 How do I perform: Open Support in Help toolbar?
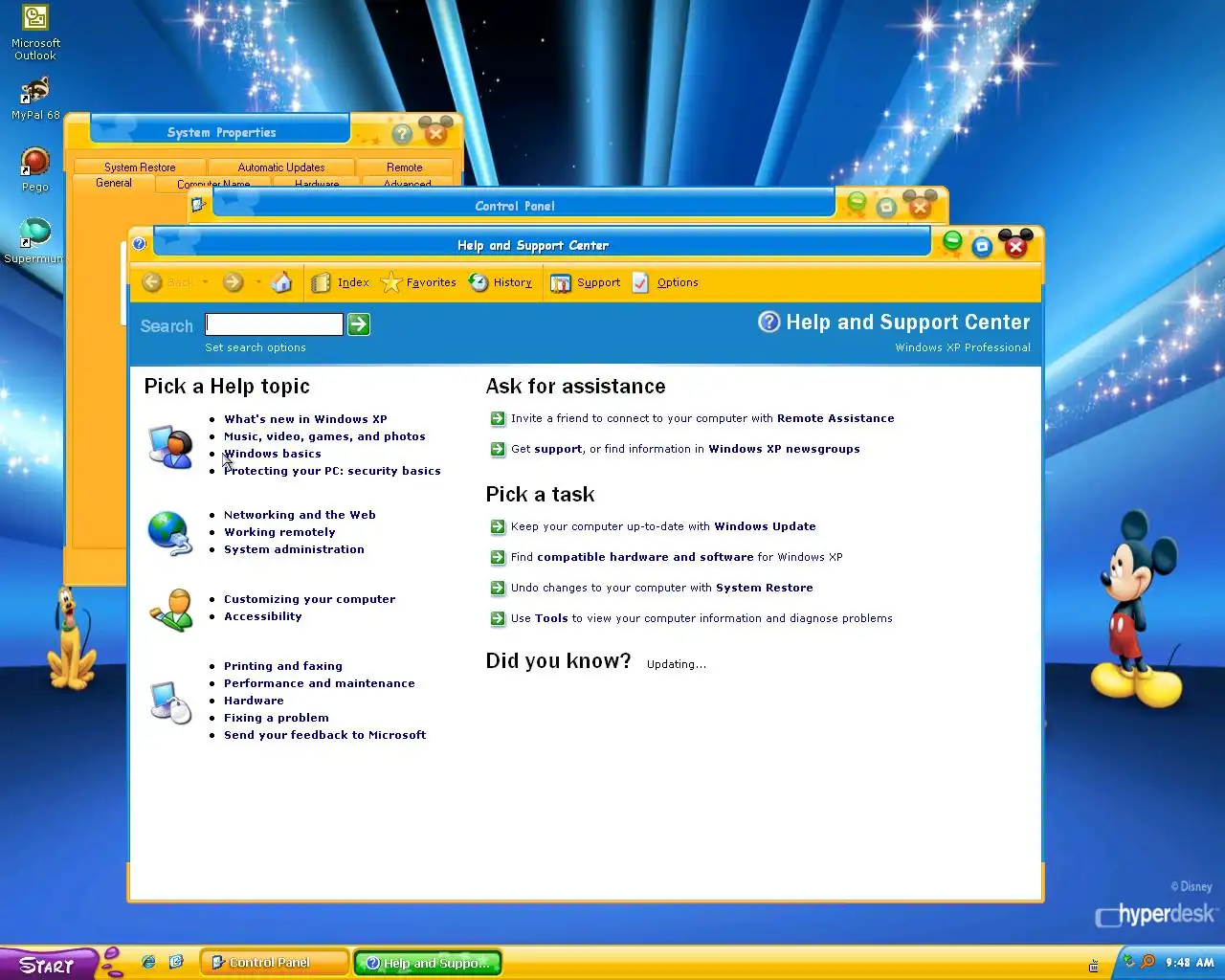tap(585, 282)
